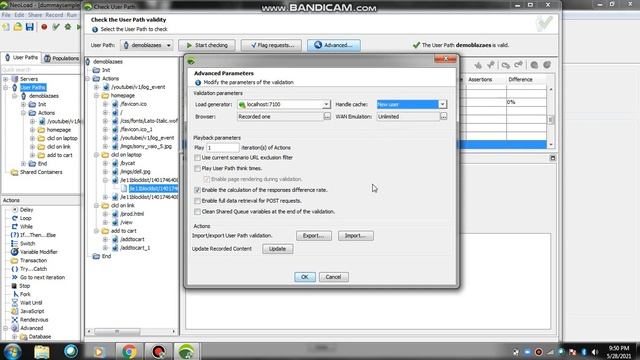Click the green check User Path toolbar icon
The image size is (640, 360).
pos(56,27)
